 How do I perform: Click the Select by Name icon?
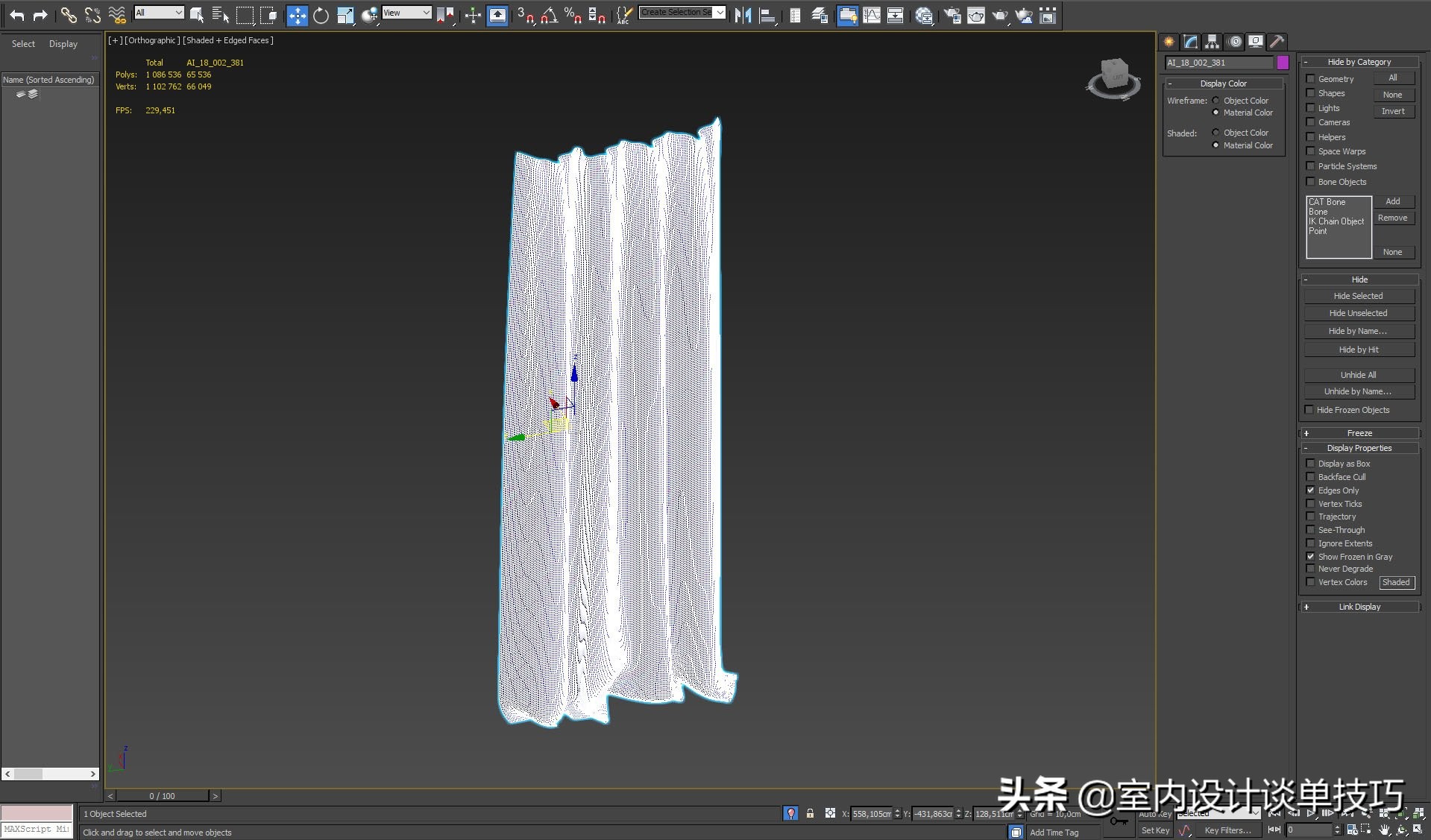[x=220, y=15]
